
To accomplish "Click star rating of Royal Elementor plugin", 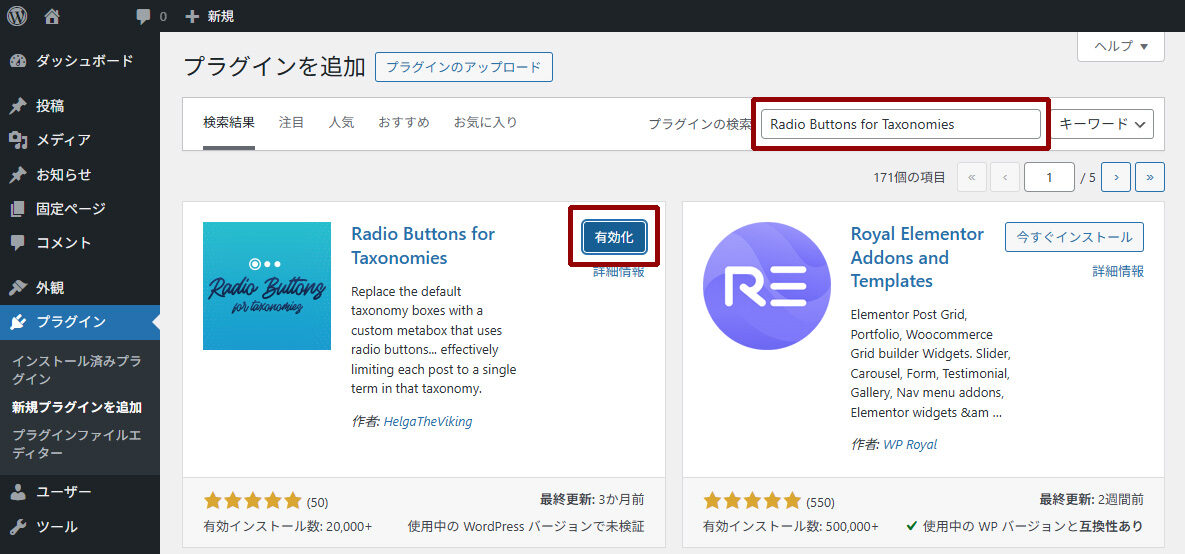I will [752, 501].
